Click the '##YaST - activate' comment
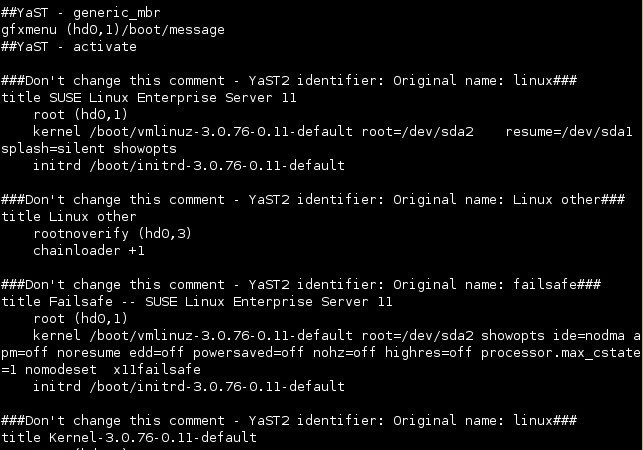 68,47
